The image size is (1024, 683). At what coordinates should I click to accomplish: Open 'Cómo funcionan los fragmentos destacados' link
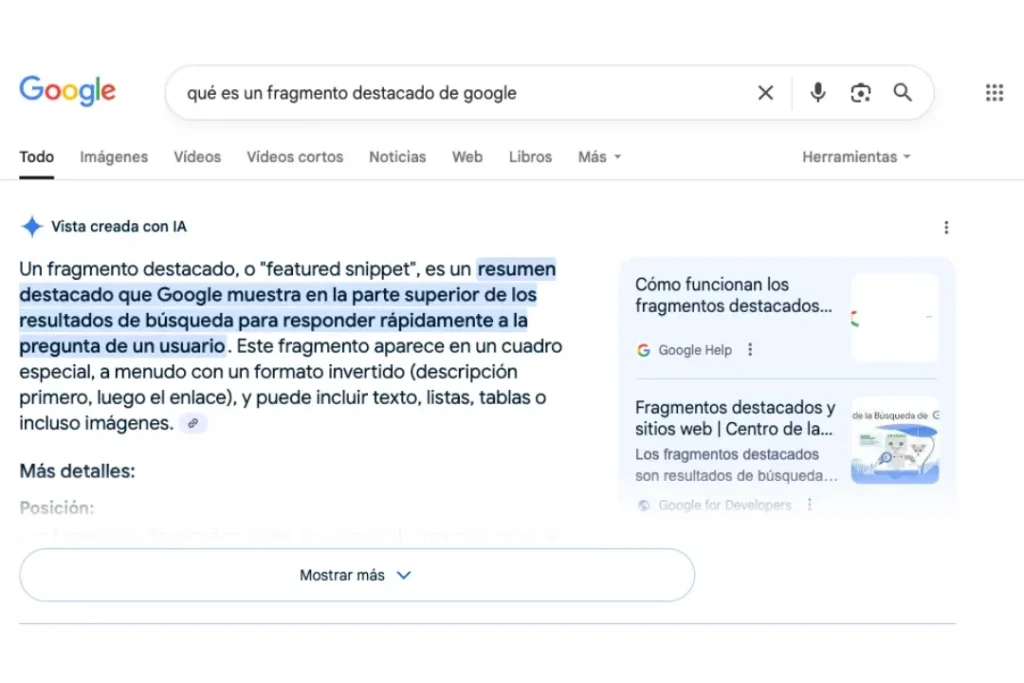click(x=733, y=295)
